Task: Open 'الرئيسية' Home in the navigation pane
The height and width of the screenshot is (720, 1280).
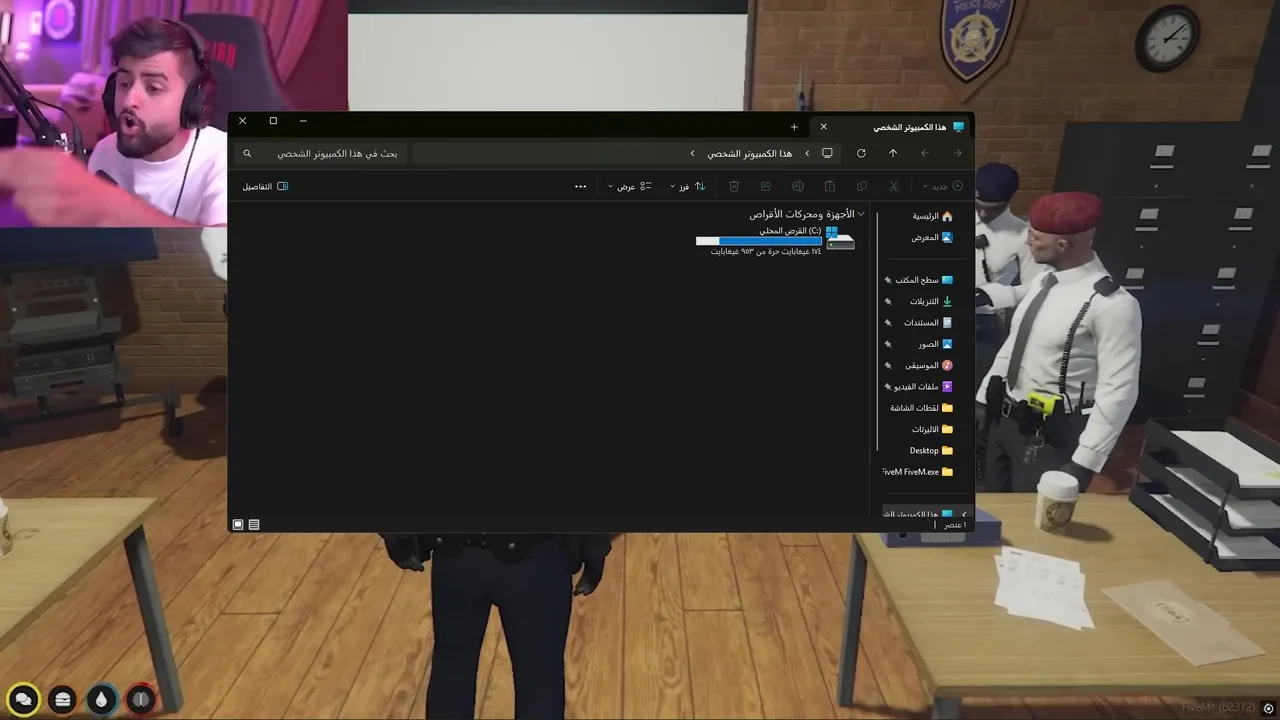Action: pos(932,216)
